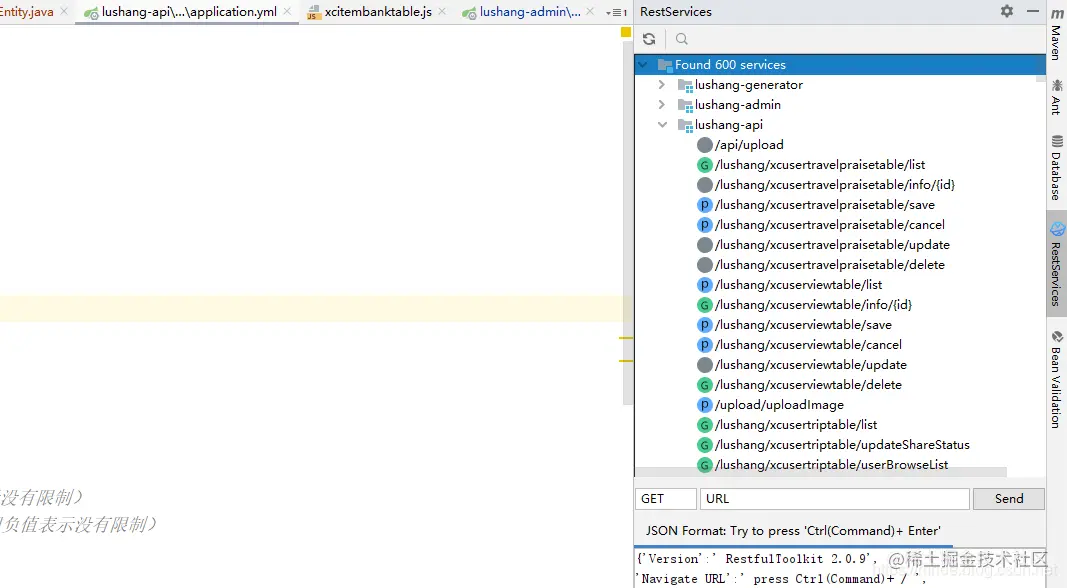Select xcusertravelpraisetable/delete service
The image size is (1067, 588).
point(830,265)
